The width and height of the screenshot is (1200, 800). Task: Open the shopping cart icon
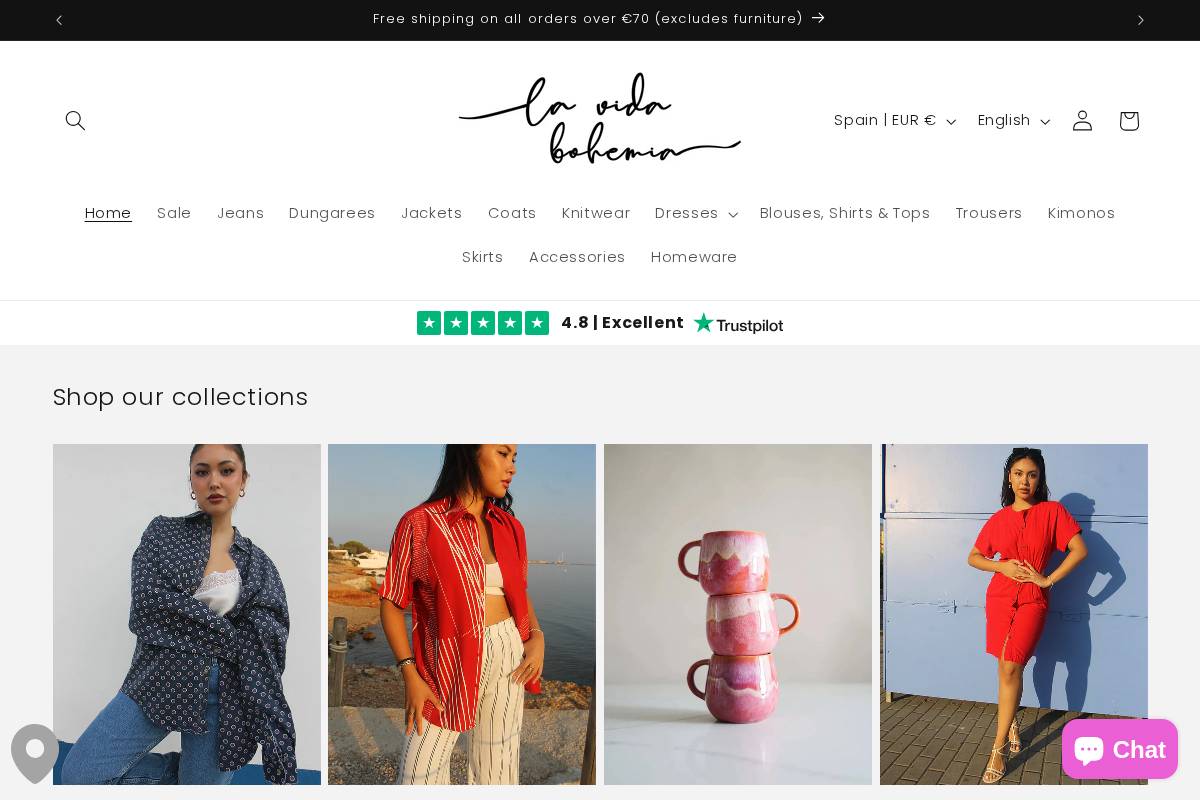pos(1128,120)
